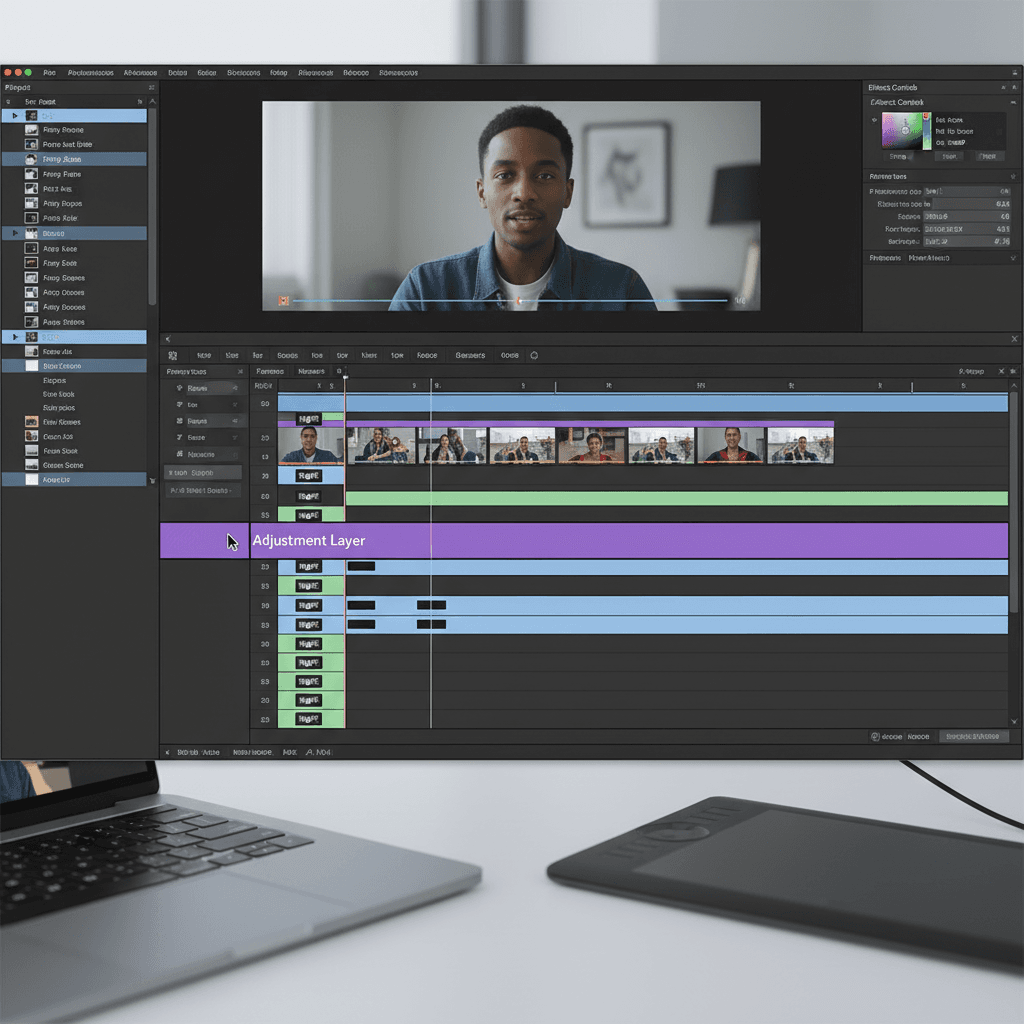Click the green clip bar in the timeline
Viewport: 1024px width, 1024px height.
(x=676, y=498)
